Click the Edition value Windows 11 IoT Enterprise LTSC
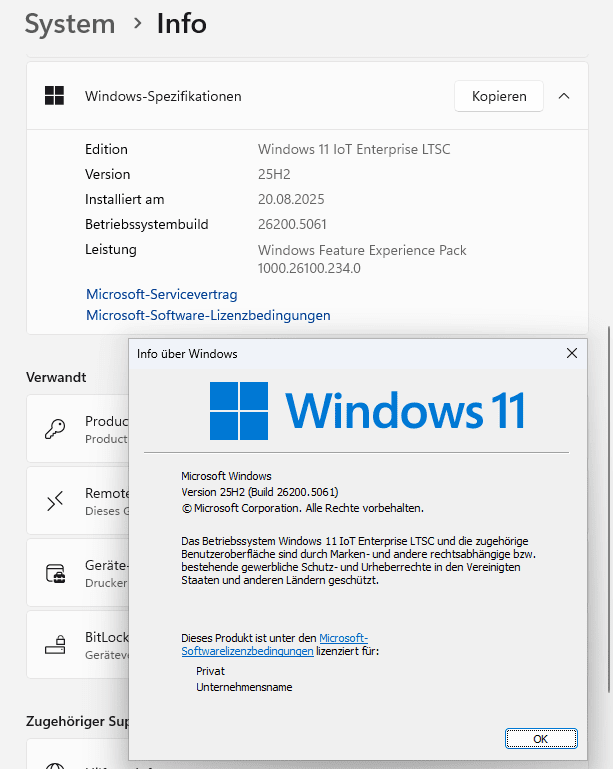Viewport: 613px width, 769px height. tap(354, 149)
